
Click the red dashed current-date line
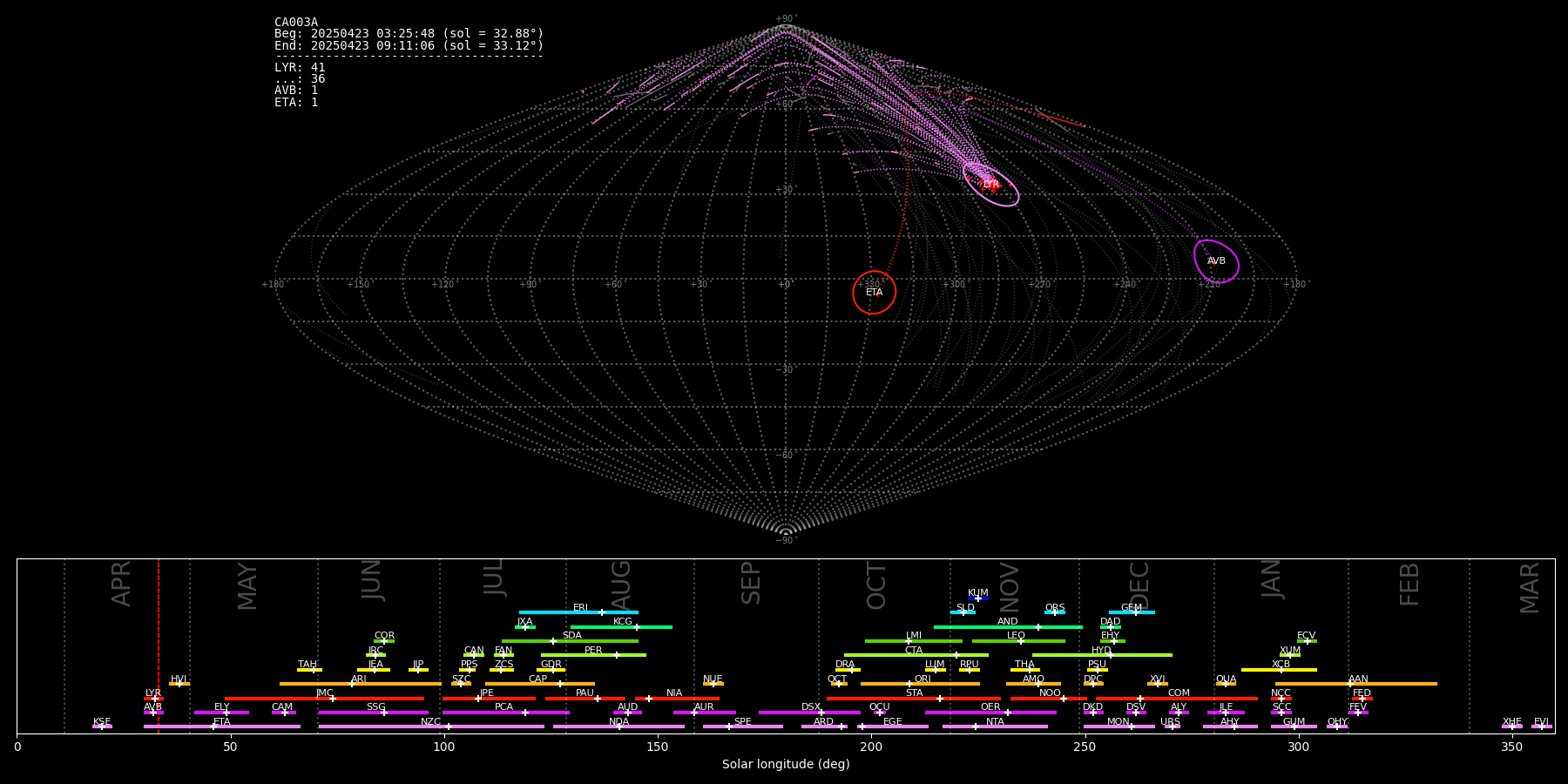(159, 645)
